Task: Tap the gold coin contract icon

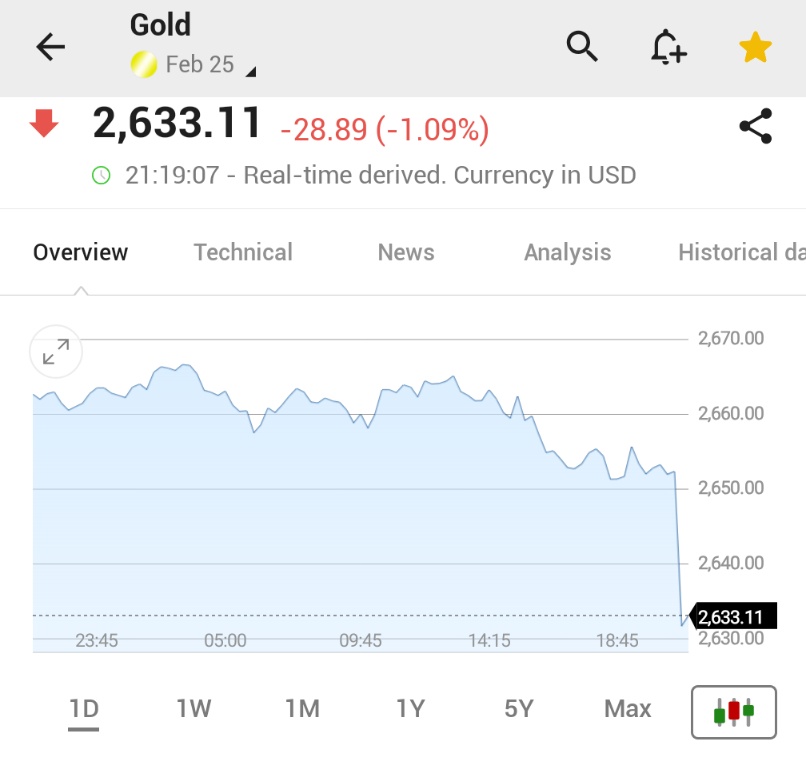Action: coord(143,65)
